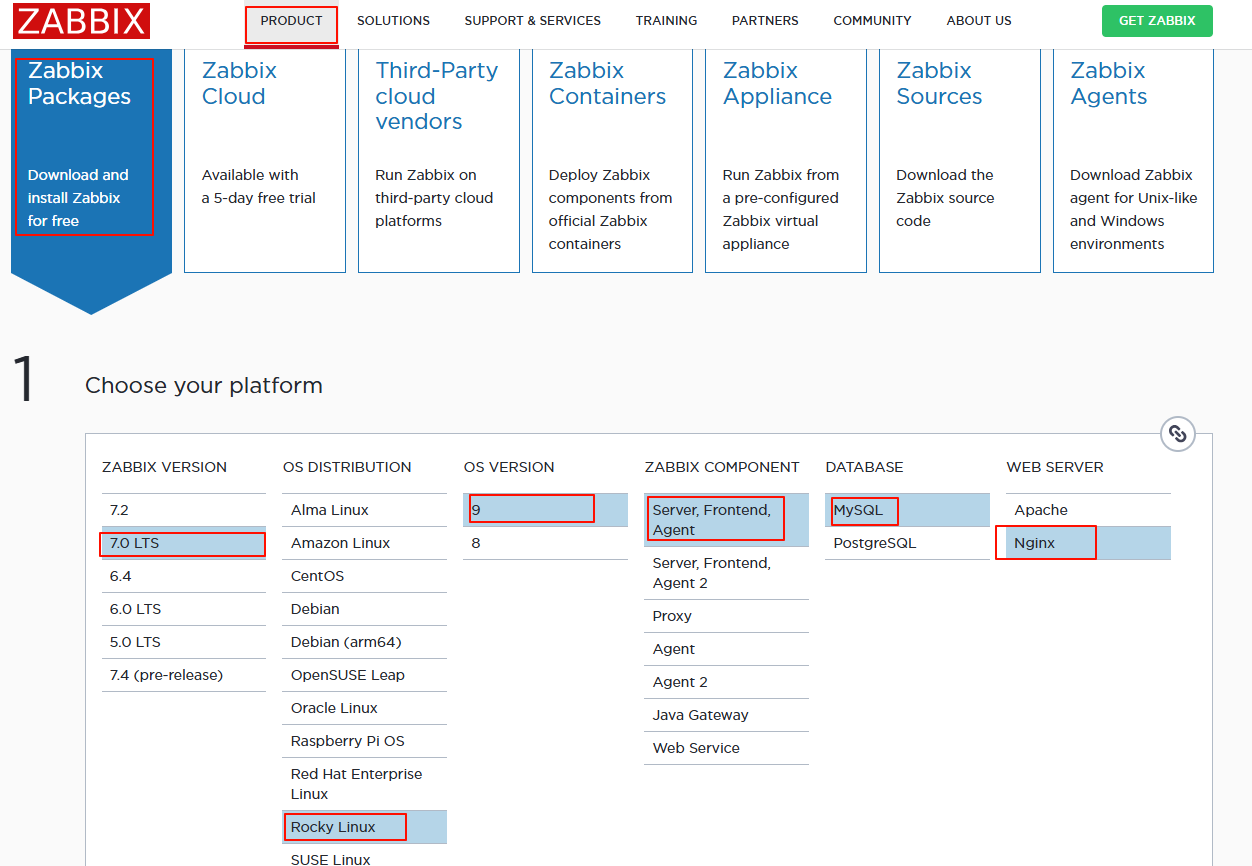
Task: Pick Debian (arm64) distribution
Action: pyautogui.click(x=365, y=642)
